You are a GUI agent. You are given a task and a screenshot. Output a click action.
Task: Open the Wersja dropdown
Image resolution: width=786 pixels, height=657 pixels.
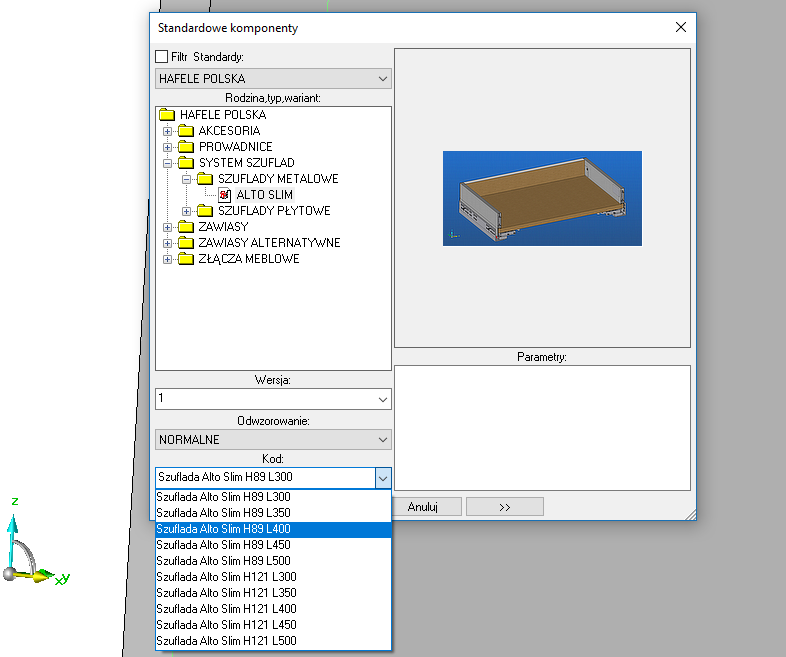(x=273, y=399)
